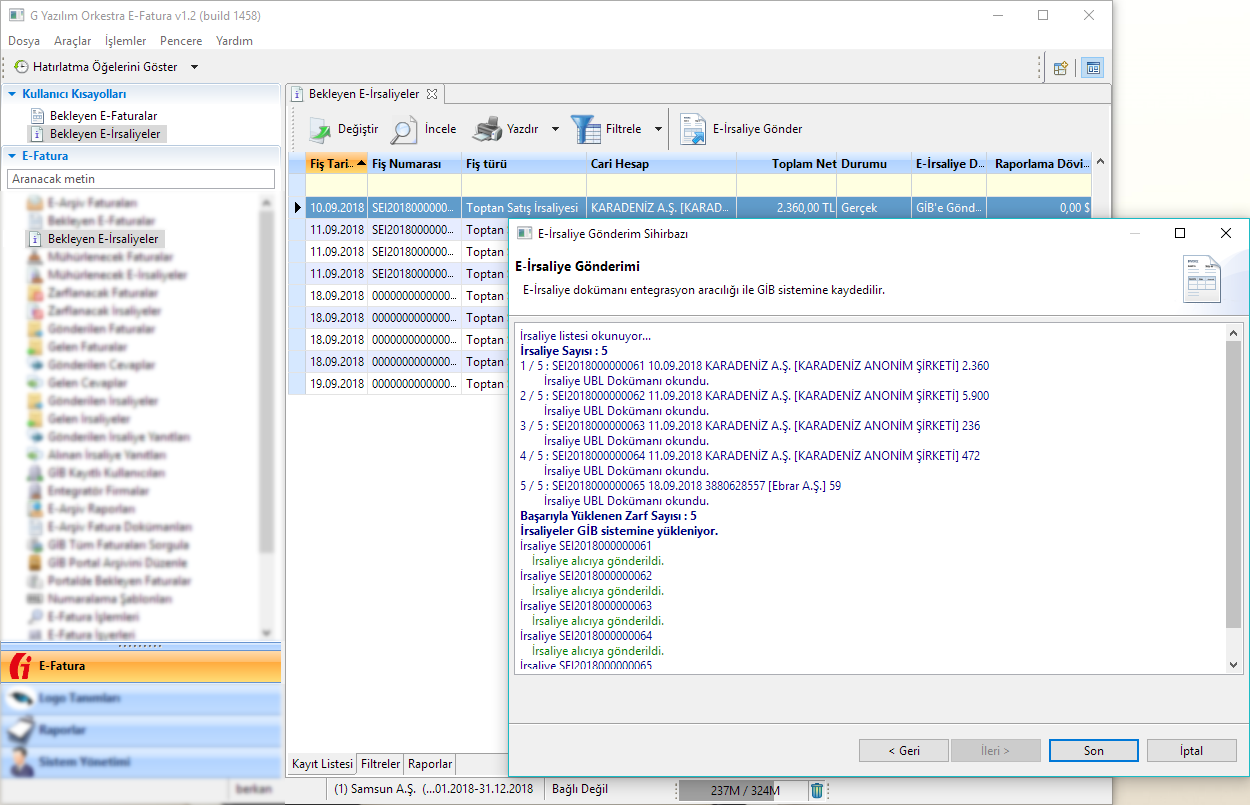Go back with the Geri button
Viewport: 1250px width, 805px height.
[903, 751]
